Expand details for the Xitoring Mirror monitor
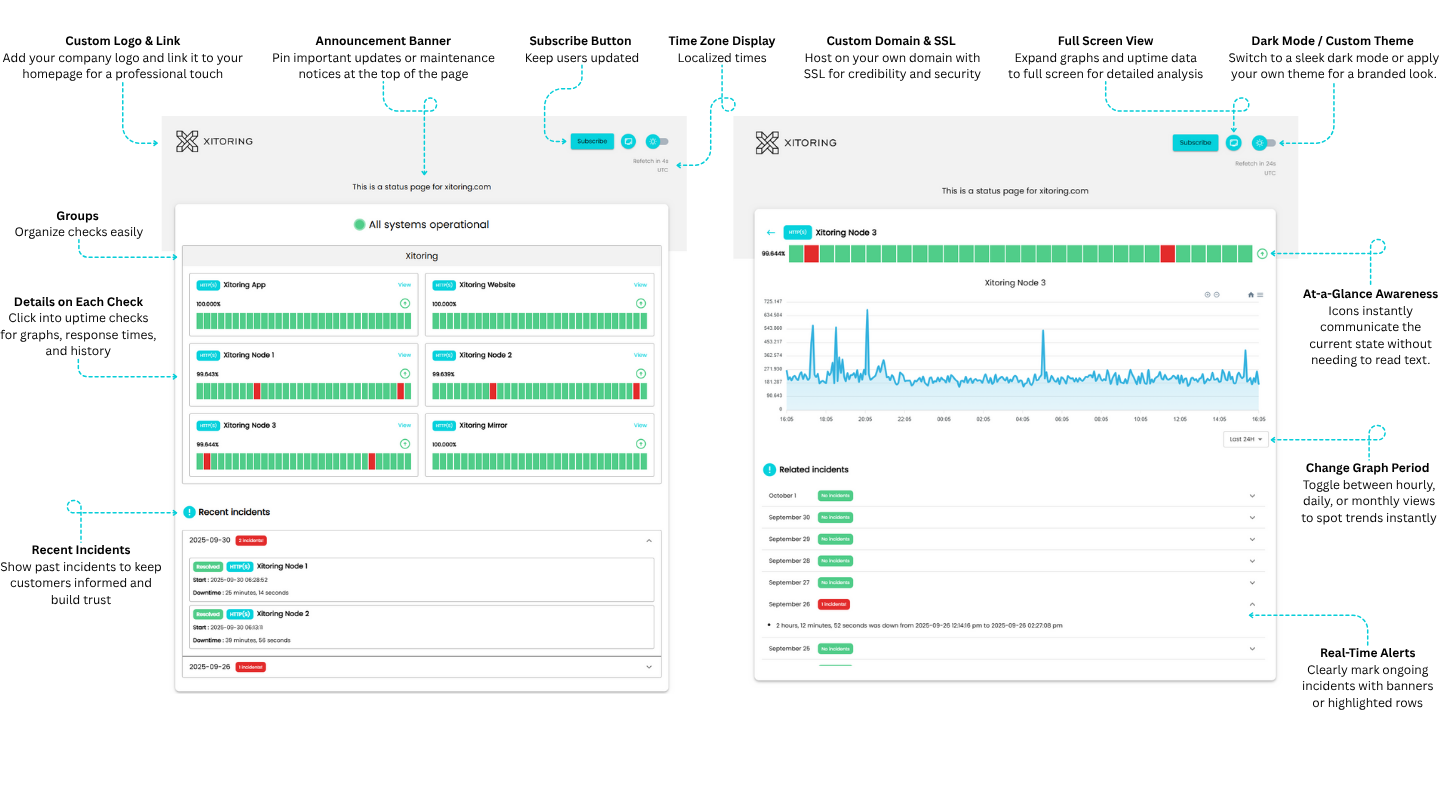 (640, 443)
